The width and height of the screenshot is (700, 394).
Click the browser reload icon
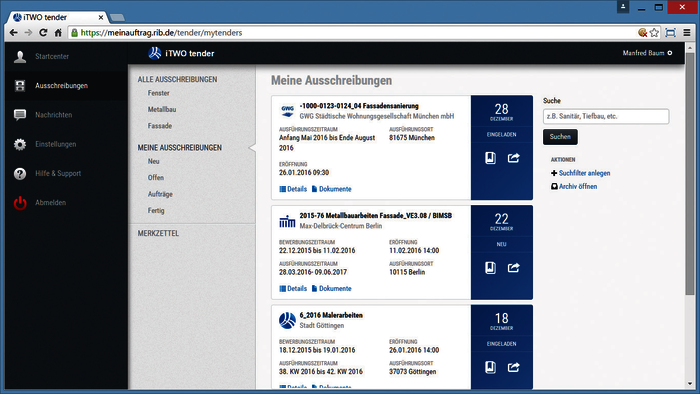(43, 33)
